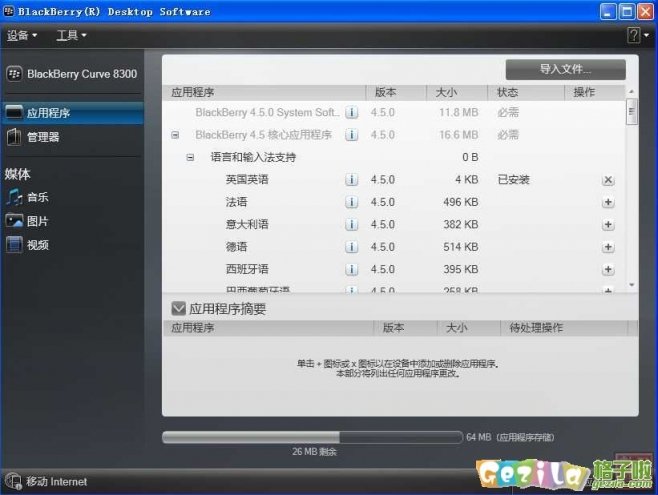Show info for BlackBerry 4.5.0 System Software
The width and height of the screenshot is (658, 495).
[x=351, y=112]
